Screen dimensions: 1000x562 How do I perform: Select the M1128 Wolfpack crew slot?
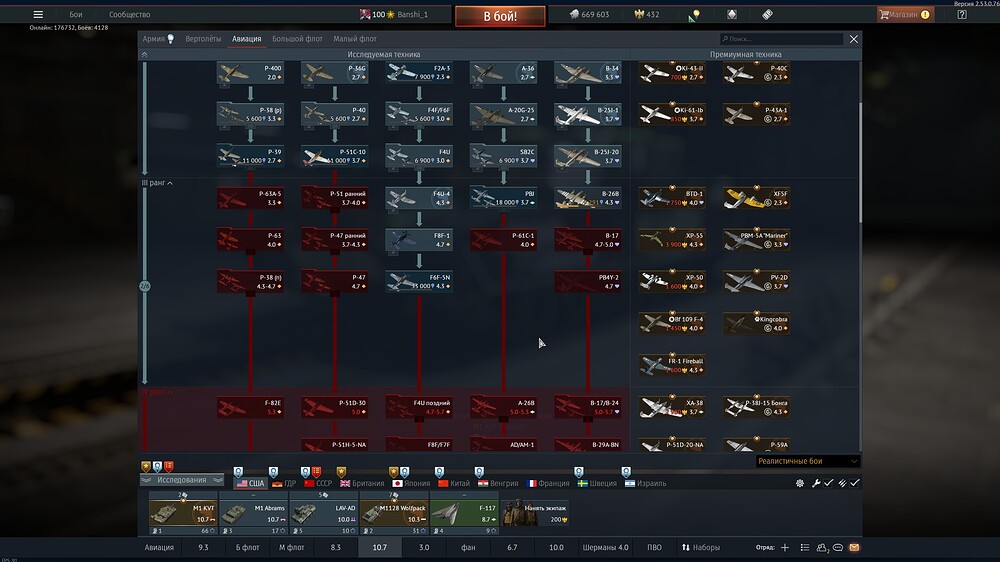pyautogui.click(x=395, y=513)
